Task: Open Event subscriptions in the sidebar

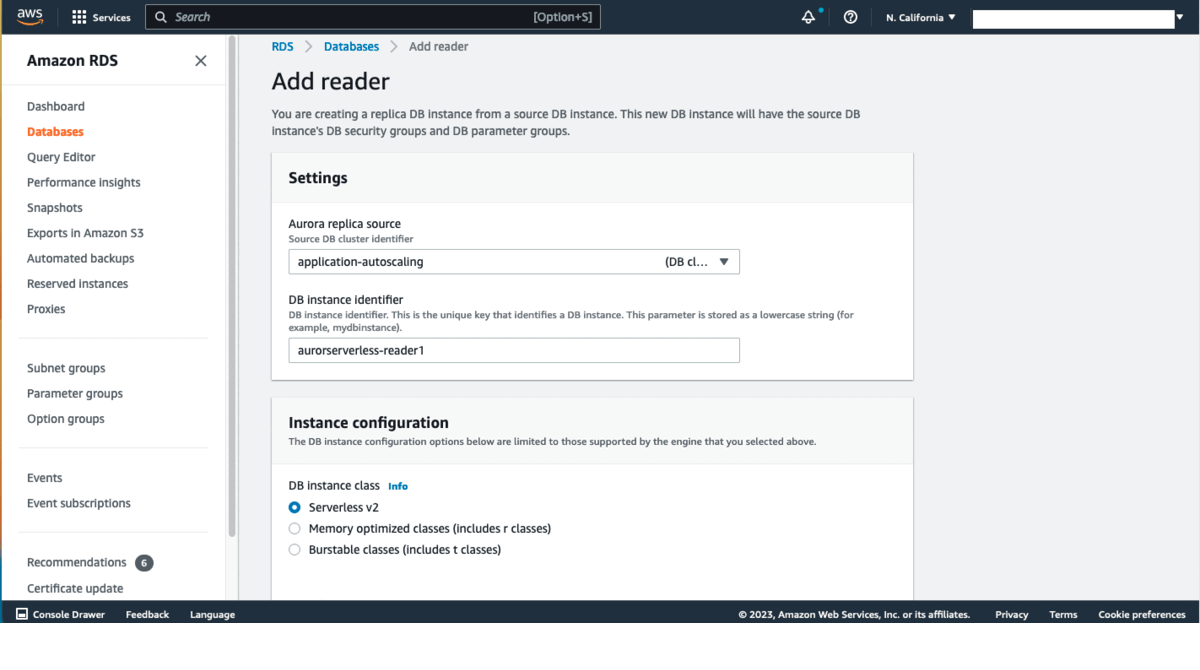Action: (79, 503)
